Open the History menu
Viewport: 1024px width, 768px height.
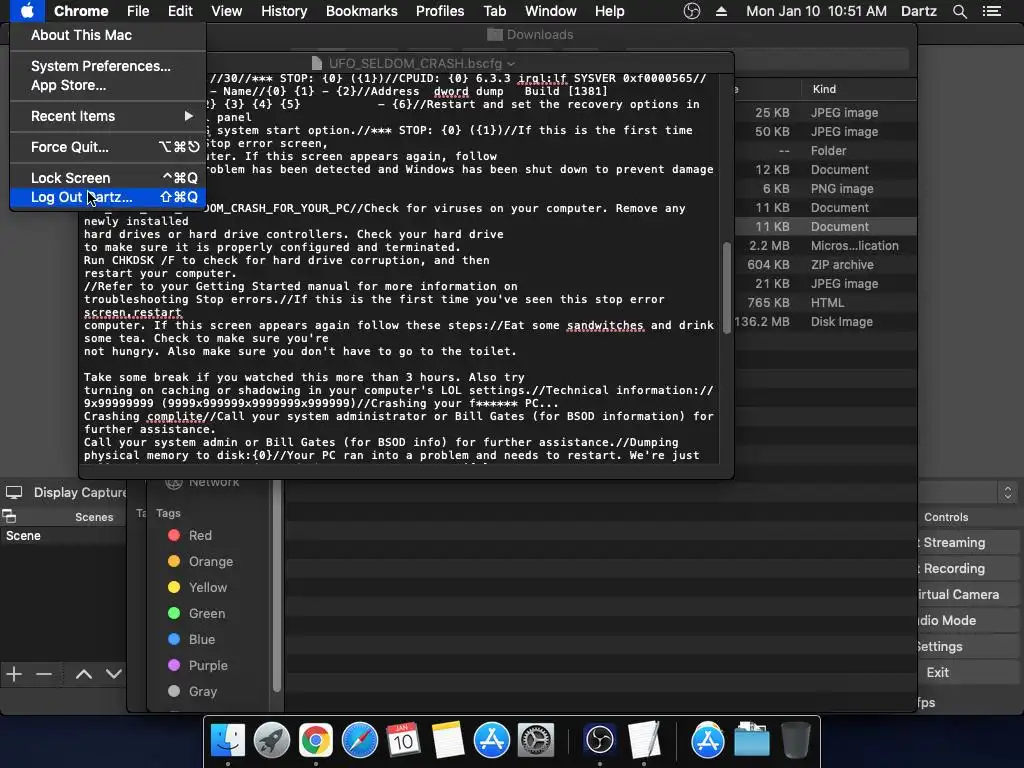tap(284, 11)
